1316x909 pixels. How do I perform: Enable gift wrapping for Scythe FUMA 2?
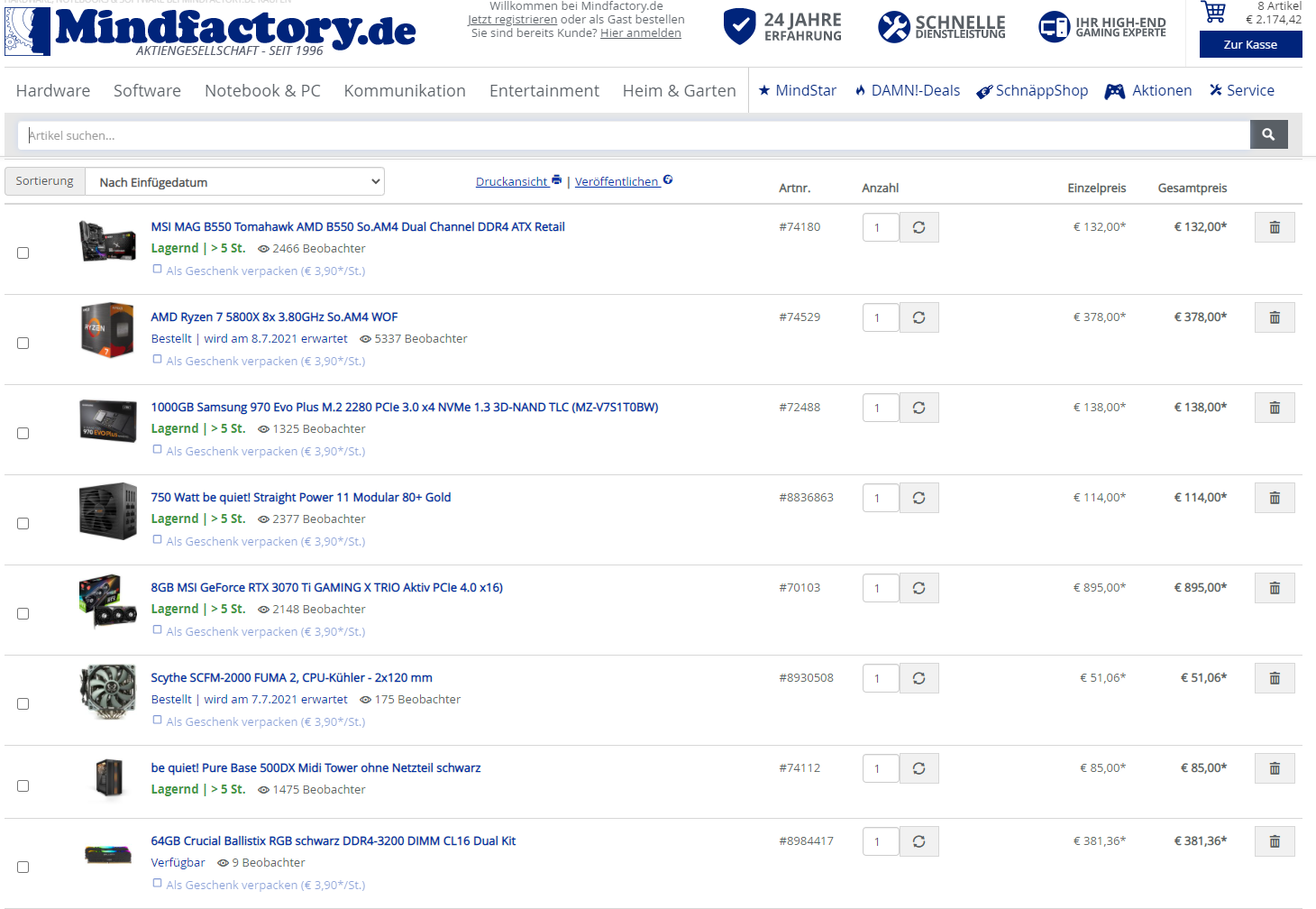tap(157, 720)
